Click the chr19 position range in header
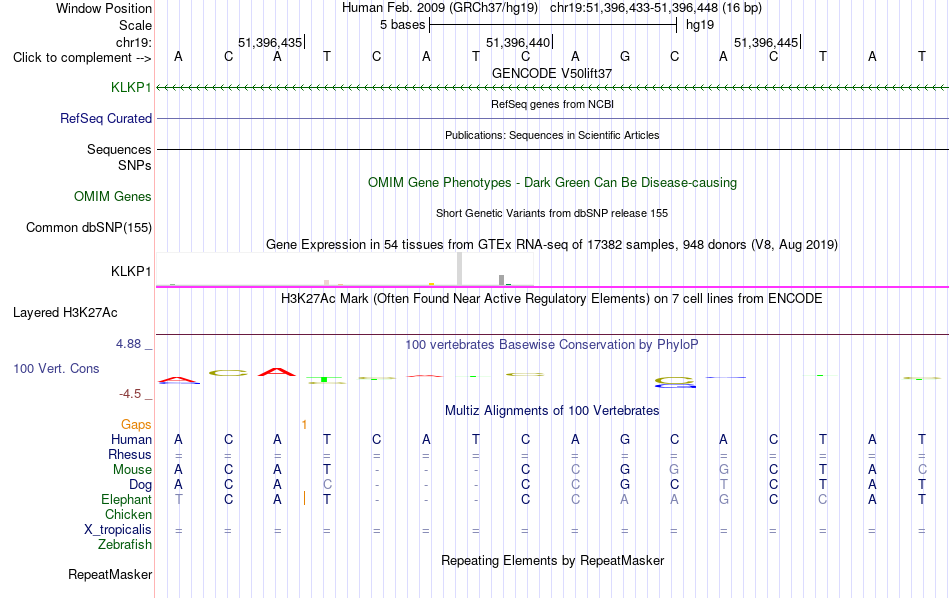950x598 pixels. tap(634, 8)
